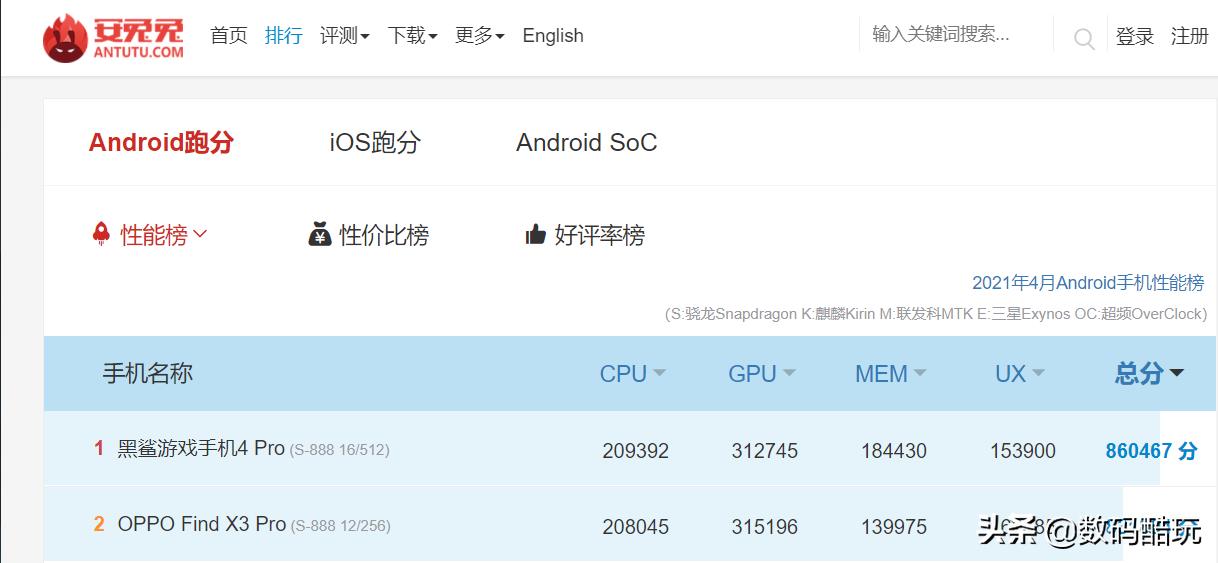Click the chipset legend text with Snapdragon
Screen dimensions: 1218x563
936,314
